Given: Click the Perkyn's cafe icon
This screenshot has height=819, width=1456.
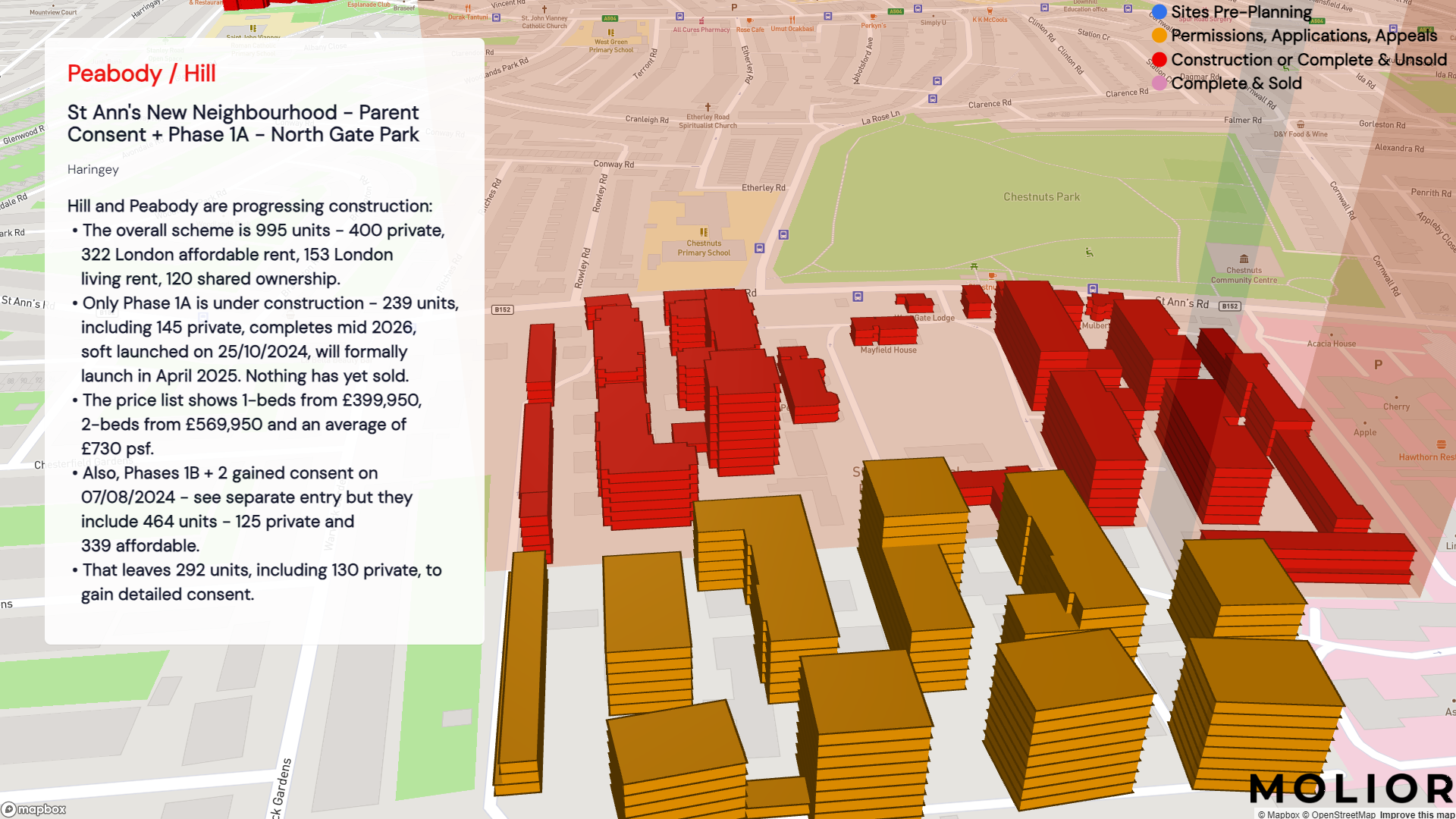Looking at the screenshot, I should click(873, 16).
